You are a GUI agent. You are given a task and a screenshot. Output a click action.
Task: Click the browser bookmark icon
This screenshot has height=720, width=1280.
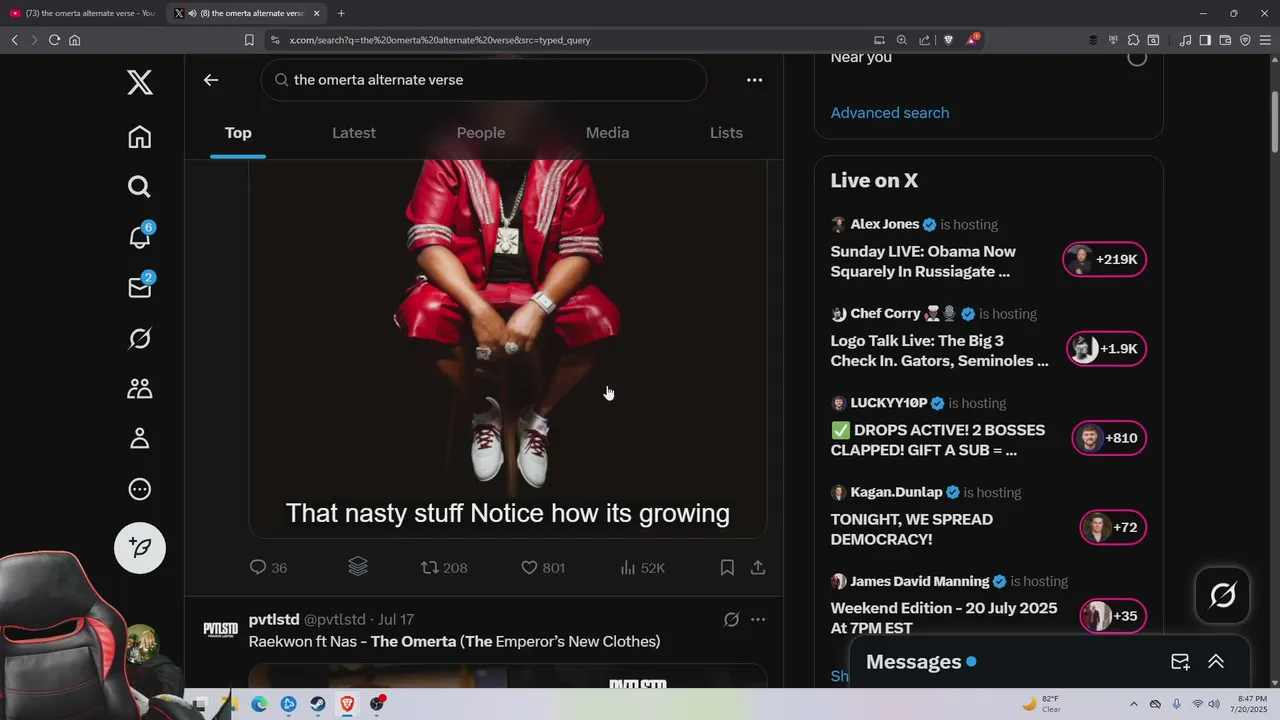tap(249, 40)
